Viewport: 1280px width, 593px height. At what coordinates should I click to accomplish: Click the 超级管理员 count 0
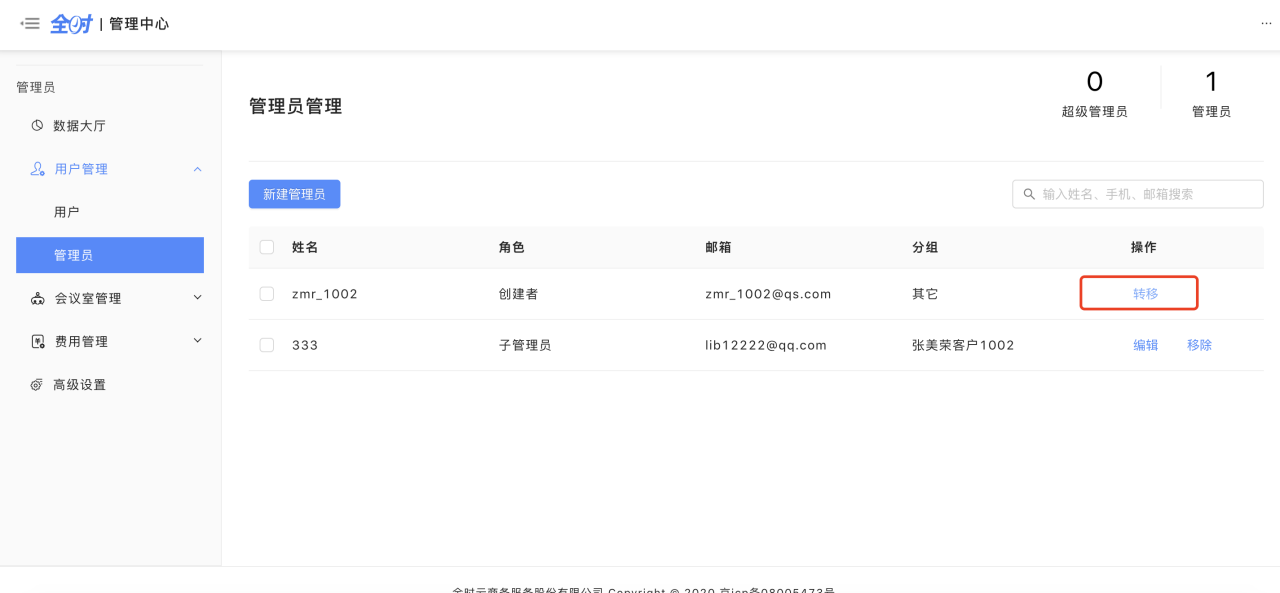coord(1094,81)
